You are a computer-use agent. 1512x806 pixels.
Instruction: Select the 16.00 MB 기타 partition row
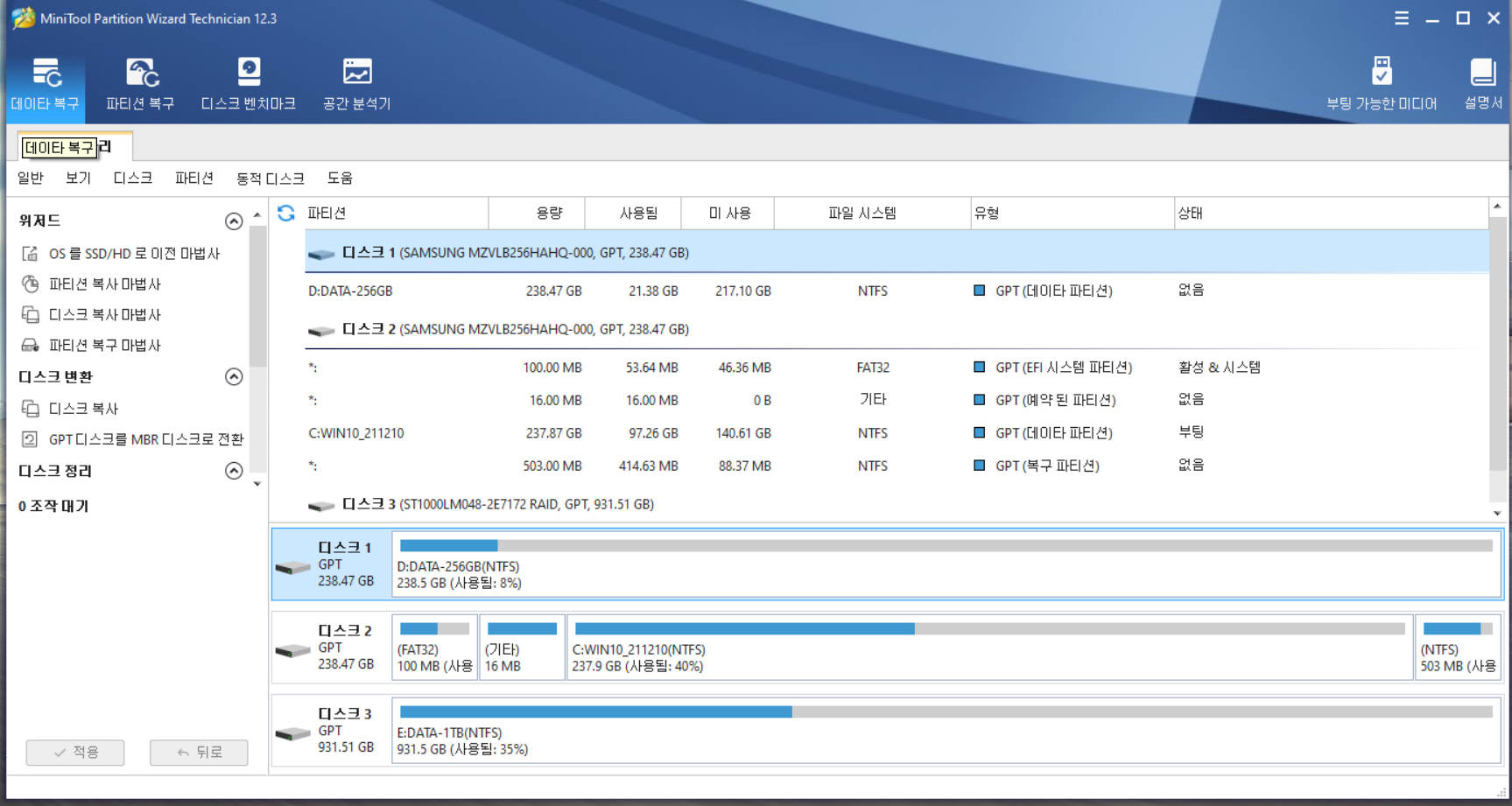[x=897, y=400]
